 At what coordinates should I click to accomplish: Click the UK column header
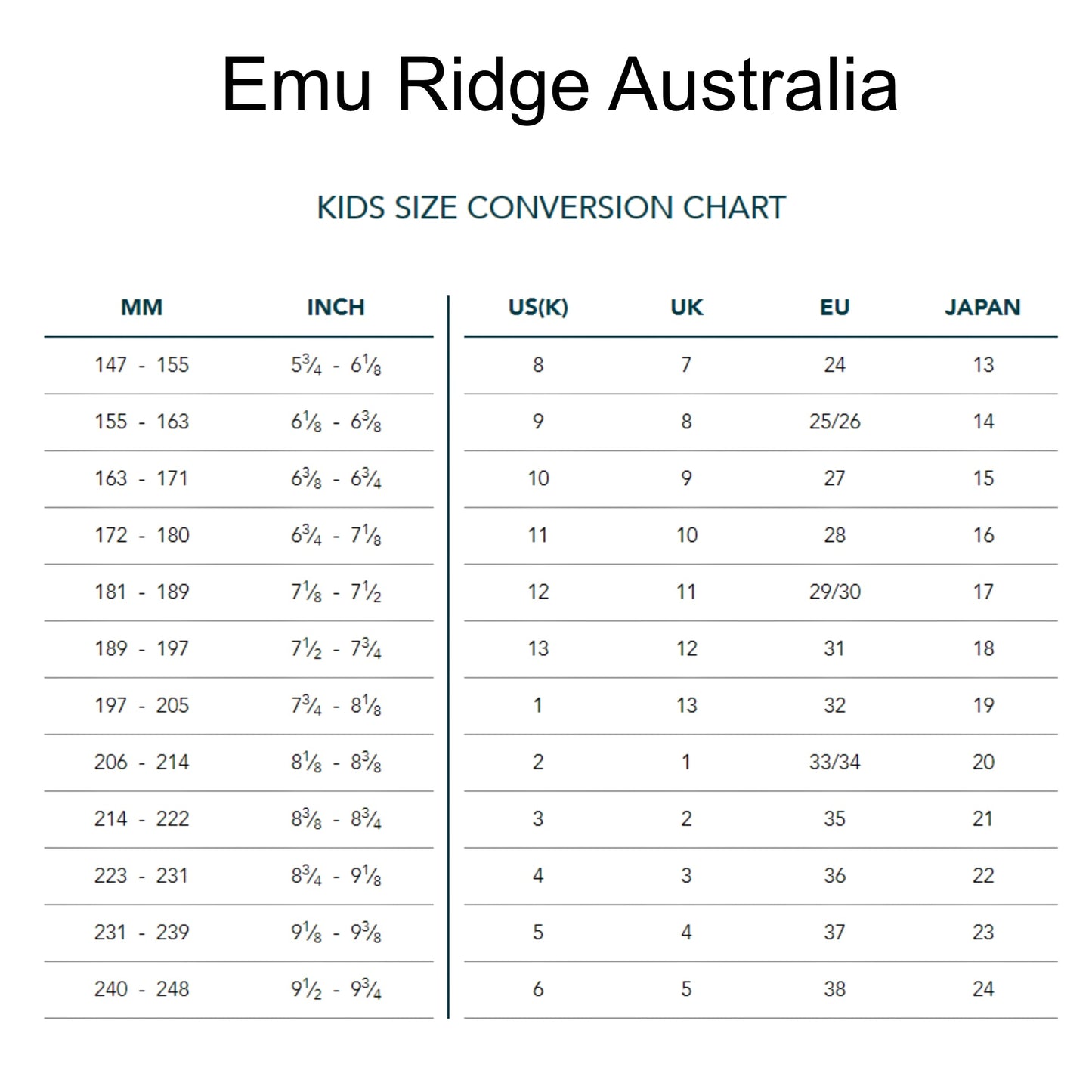[686, 308]
